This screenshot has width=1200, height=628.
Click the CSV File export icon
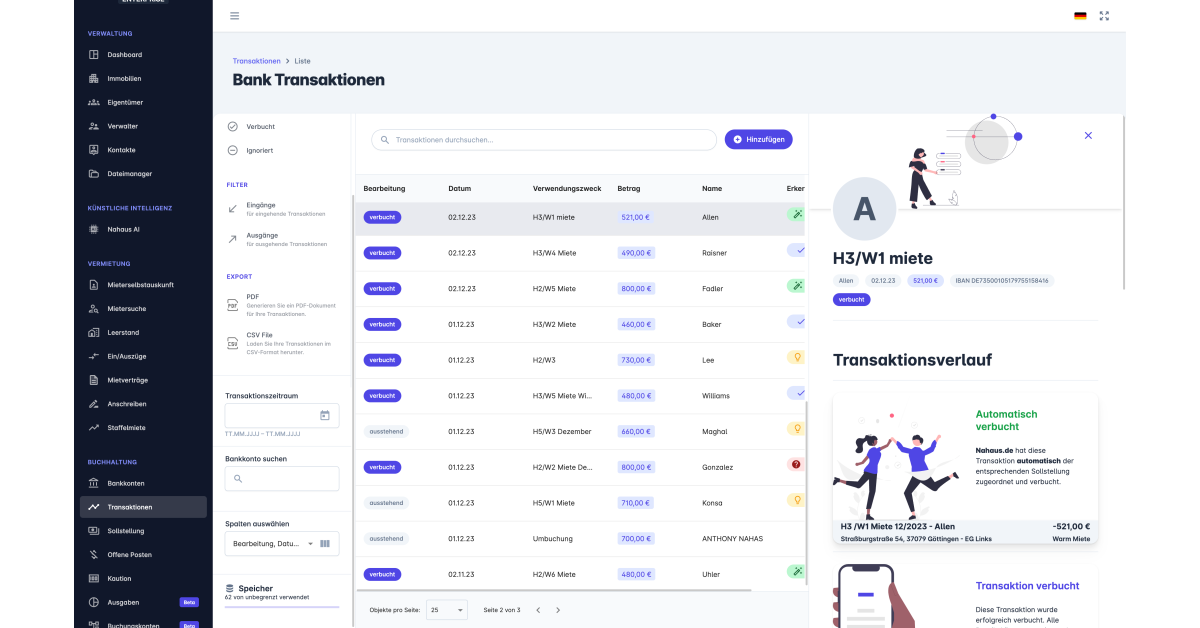233,343
